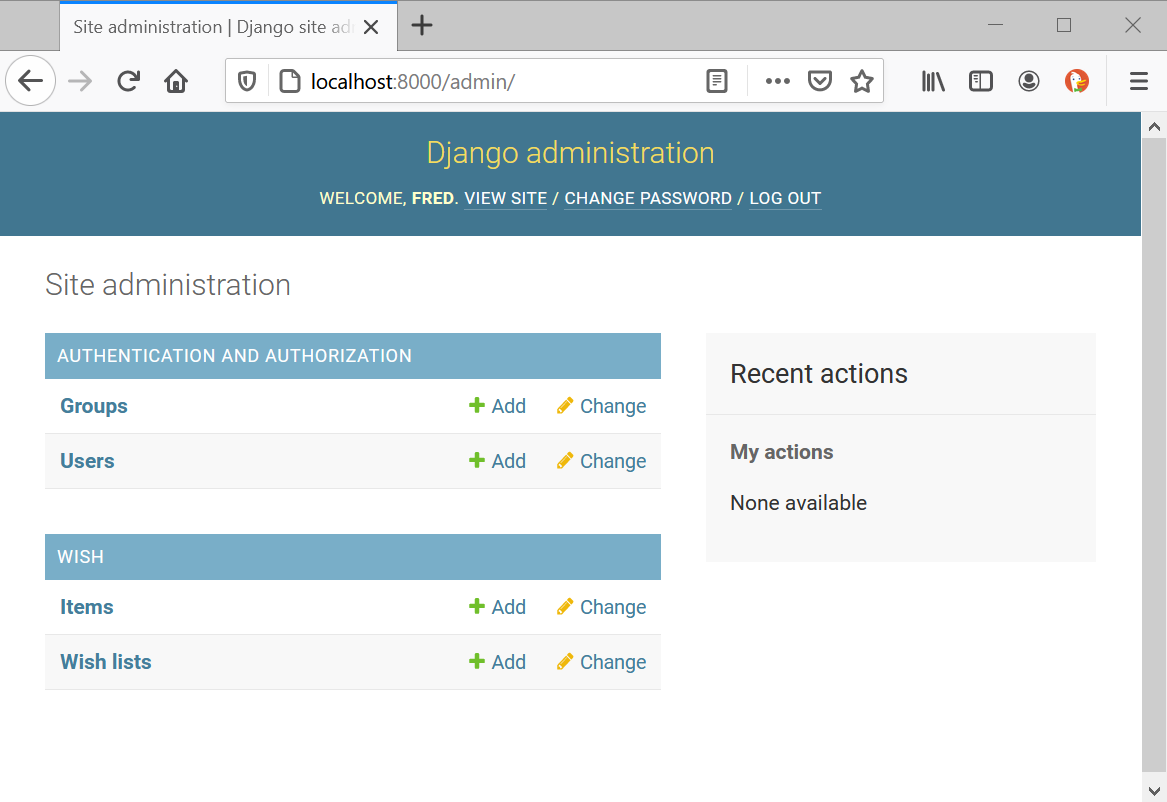
Task: Open the Authentication and Authorization section
Action: [234, 356]
